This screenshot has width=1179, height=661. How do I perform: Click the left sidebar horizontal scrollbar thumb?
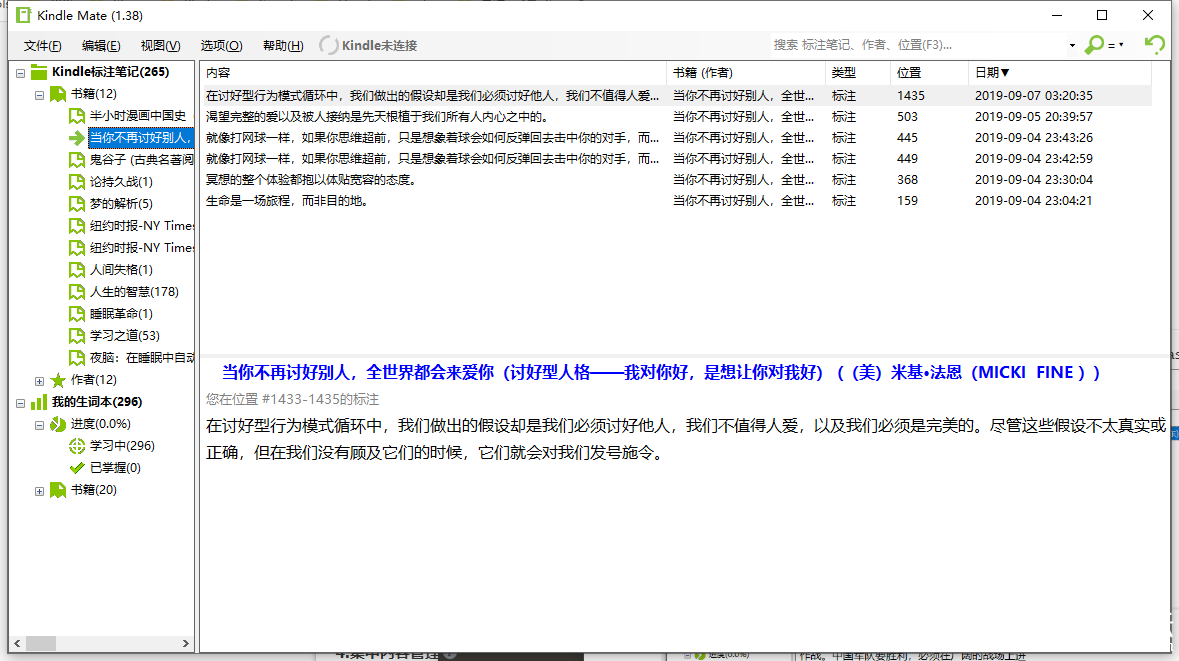(41, 644)
